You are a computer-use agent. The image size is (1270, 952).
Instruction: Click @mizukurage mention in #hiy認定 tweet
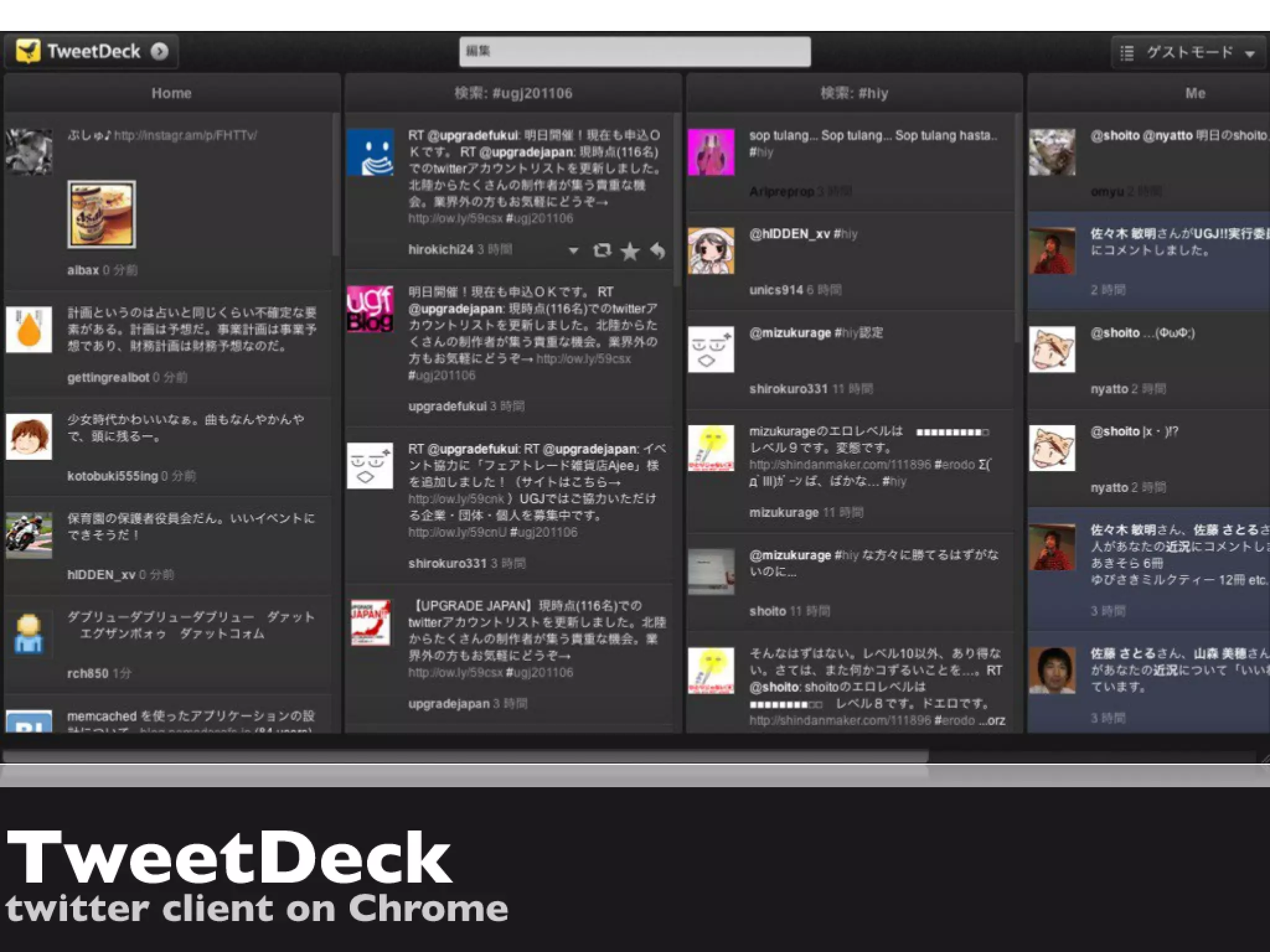click(790, 333)
